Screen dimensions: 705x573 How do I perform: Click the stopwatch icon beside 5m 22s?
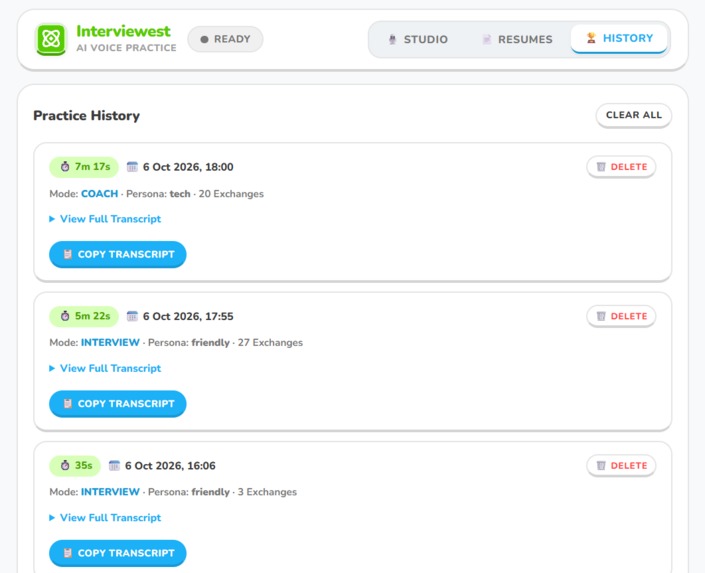click(65, 316)
